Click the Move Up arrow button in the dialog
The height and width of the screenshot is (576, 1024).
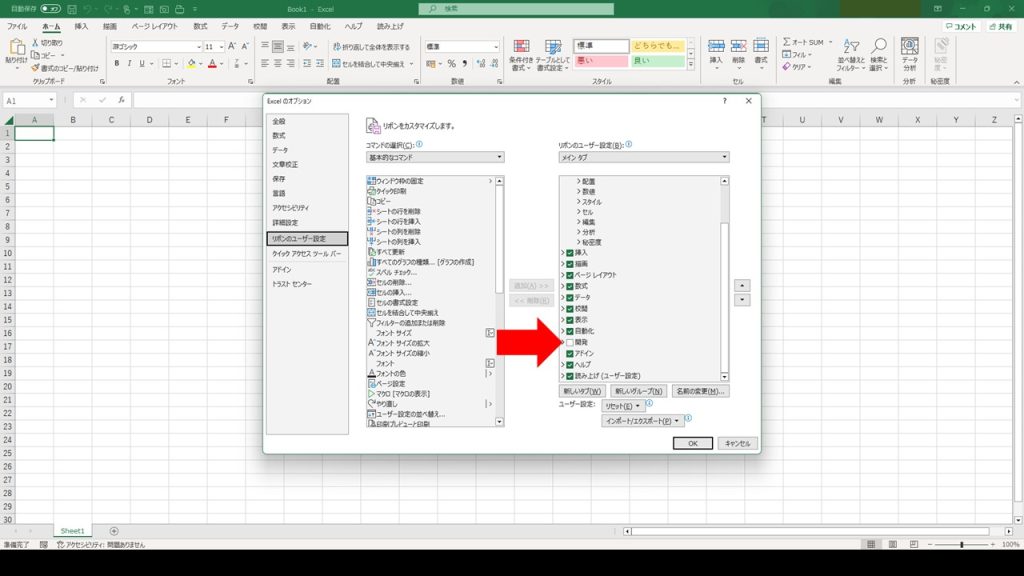[x=742, y=285]
